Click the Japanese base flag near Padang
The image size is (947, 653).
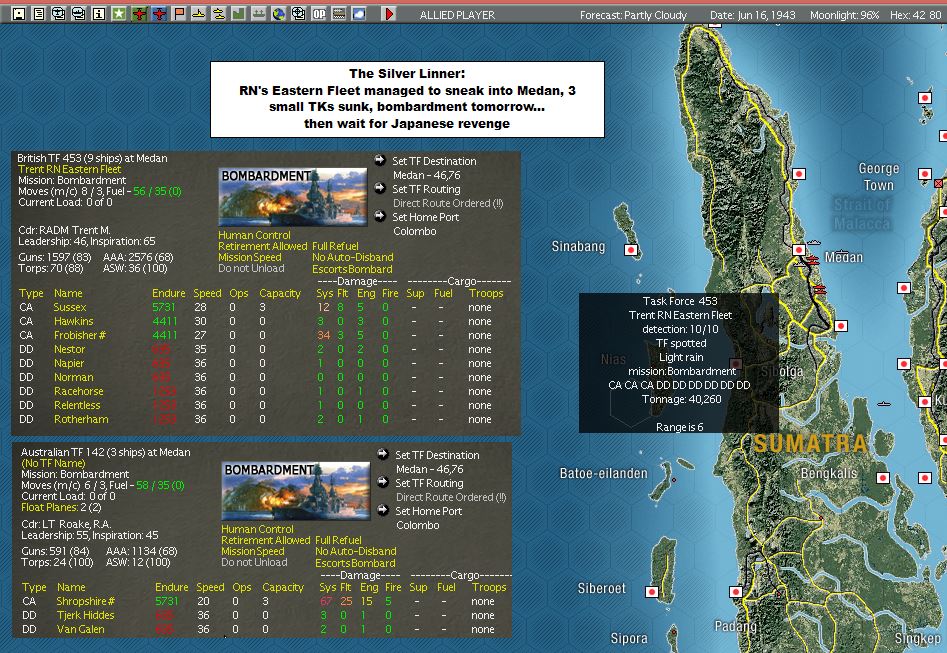(736, 591)
